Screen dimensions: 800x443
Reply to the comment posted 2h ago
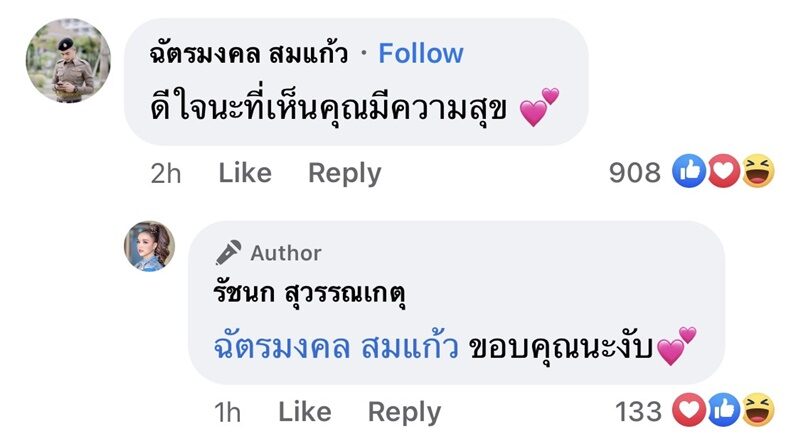coord(344,173)
